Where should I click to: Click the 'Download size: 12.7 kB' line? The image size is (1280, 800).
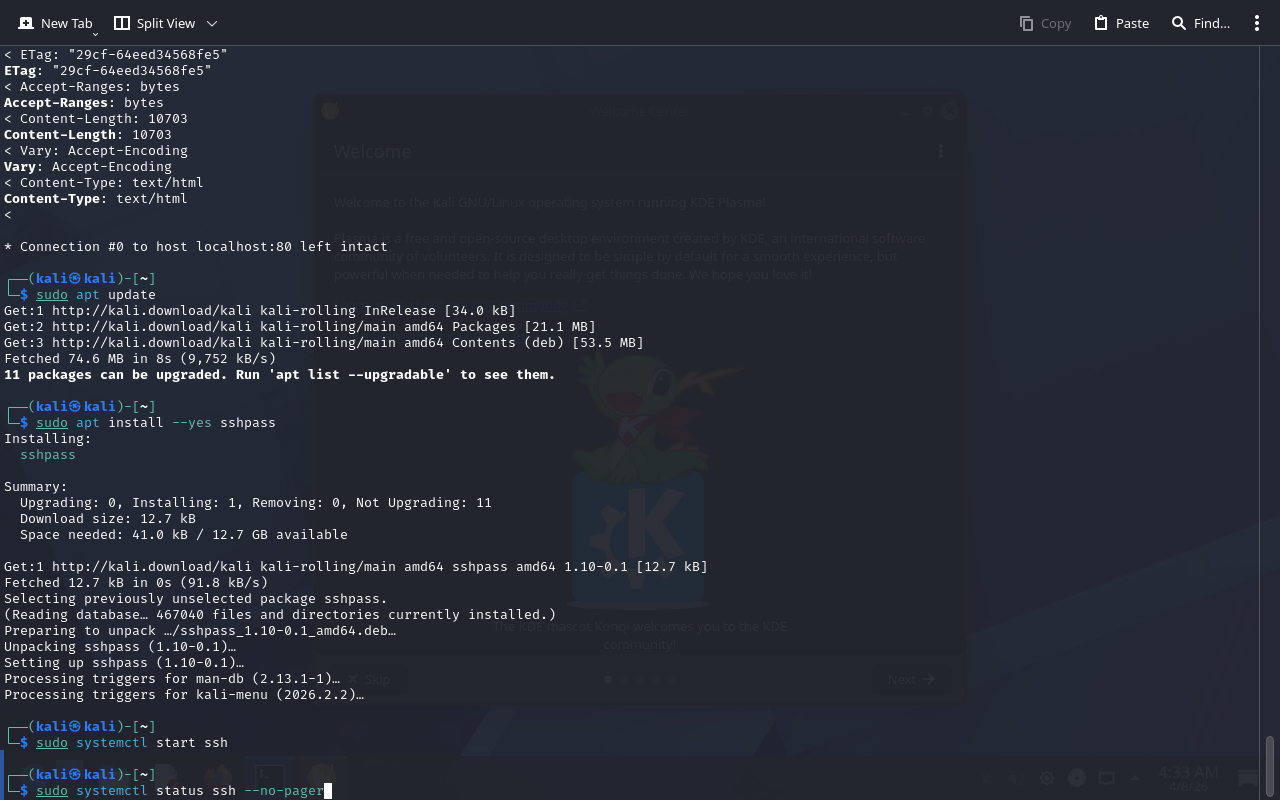108,519
